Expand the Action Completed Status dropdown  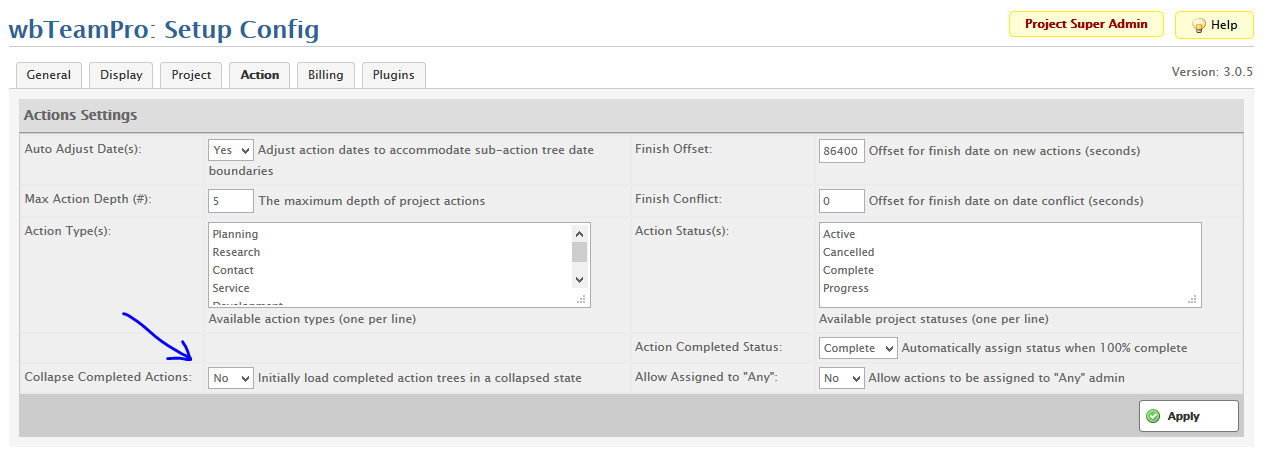pos(859,348)
